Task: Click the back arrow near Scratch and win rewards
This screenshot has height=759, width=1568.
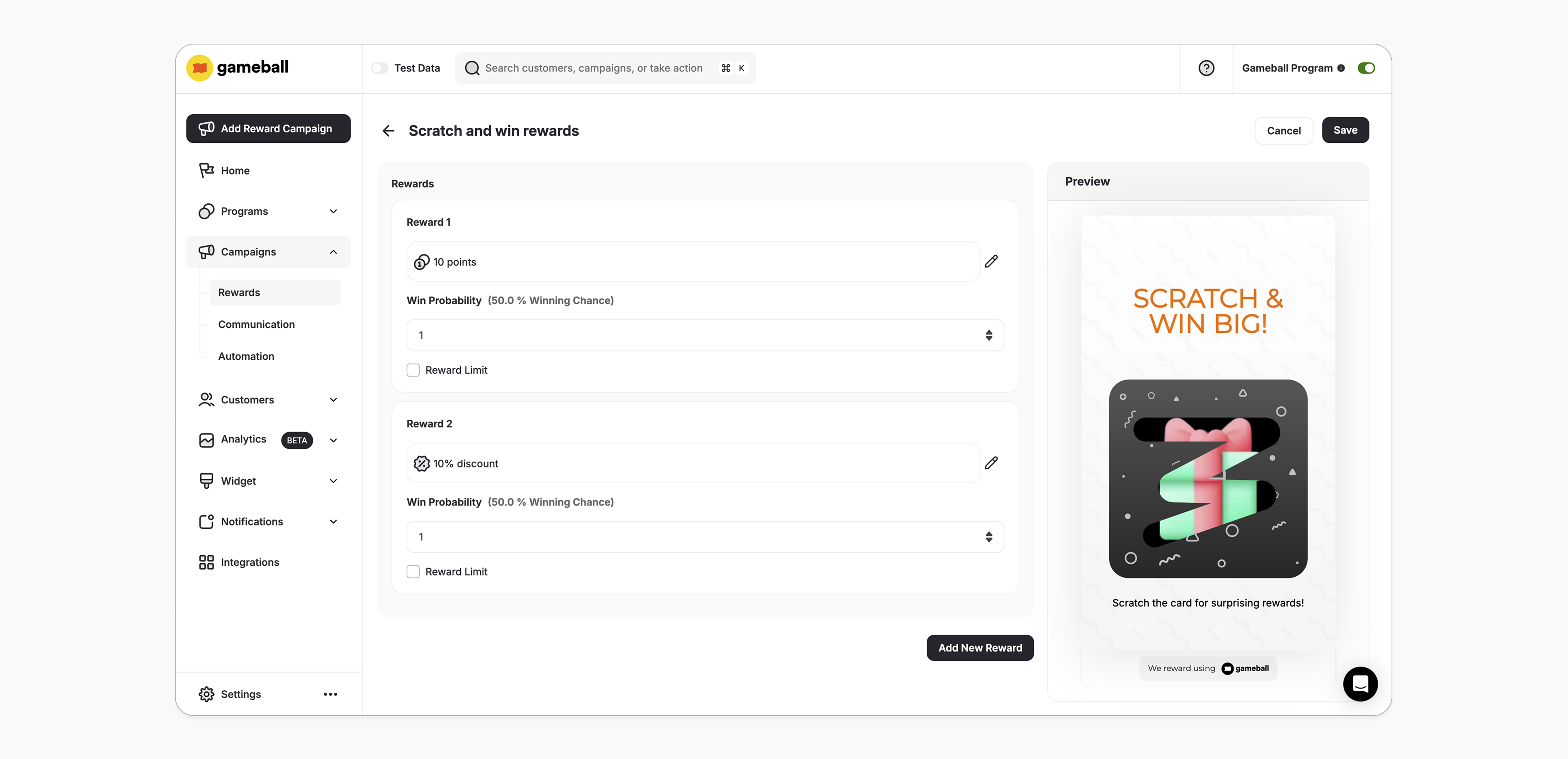Action: click(x=388, y=130)
